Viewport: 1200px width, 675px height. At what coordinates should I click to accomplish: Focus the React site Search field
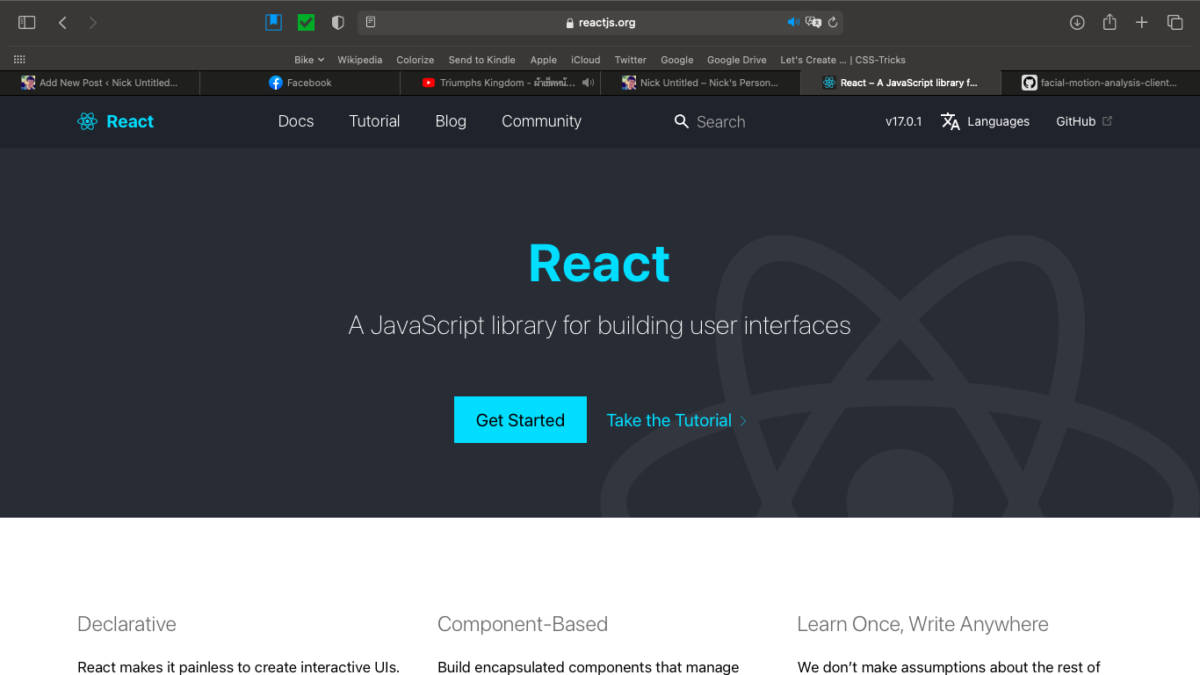[720, 122]
